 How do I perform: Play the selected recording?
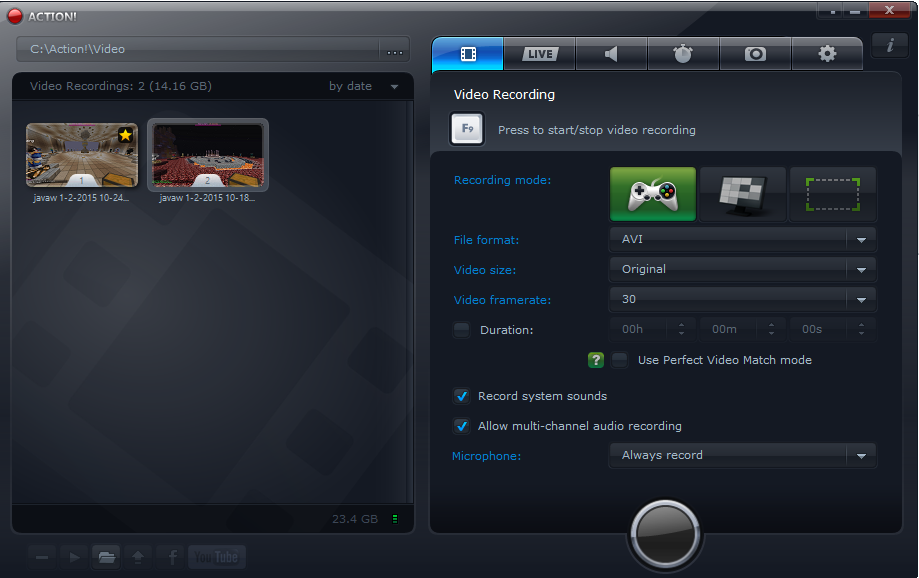point(74,557)
